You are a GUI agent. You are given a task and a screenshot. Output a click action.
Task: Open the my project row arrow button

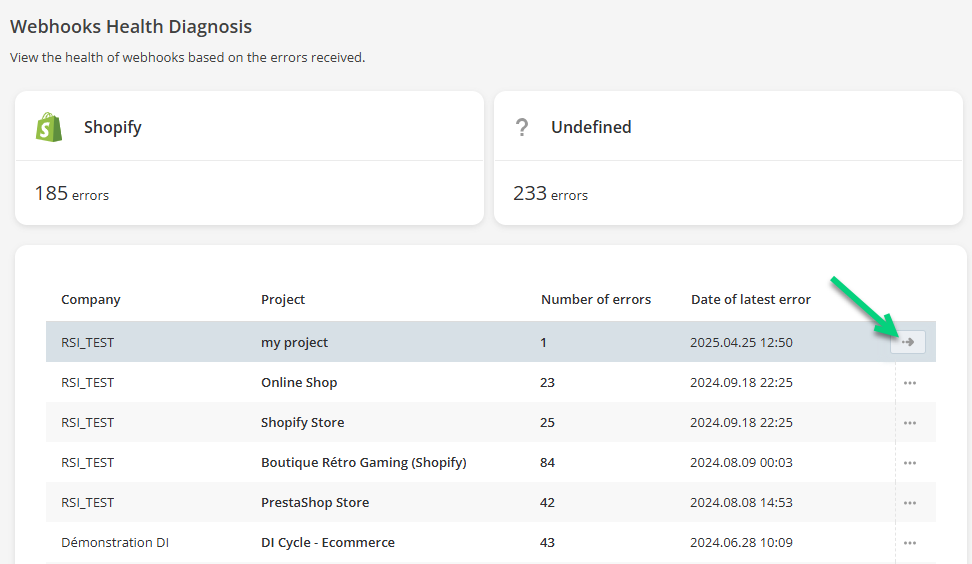click(x=908, y=342)
